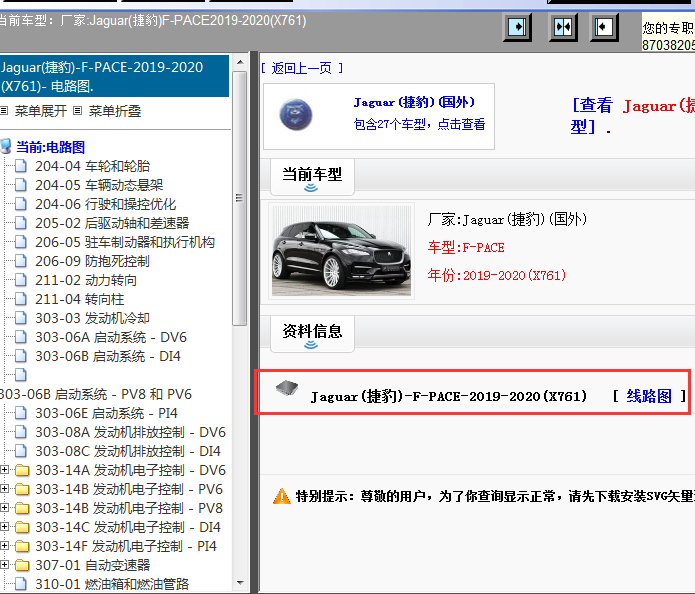Select tree item 303-06A 启动系统 - DV6
The image size is (695, 594).
pyautogui.click(x=111, y=337)
